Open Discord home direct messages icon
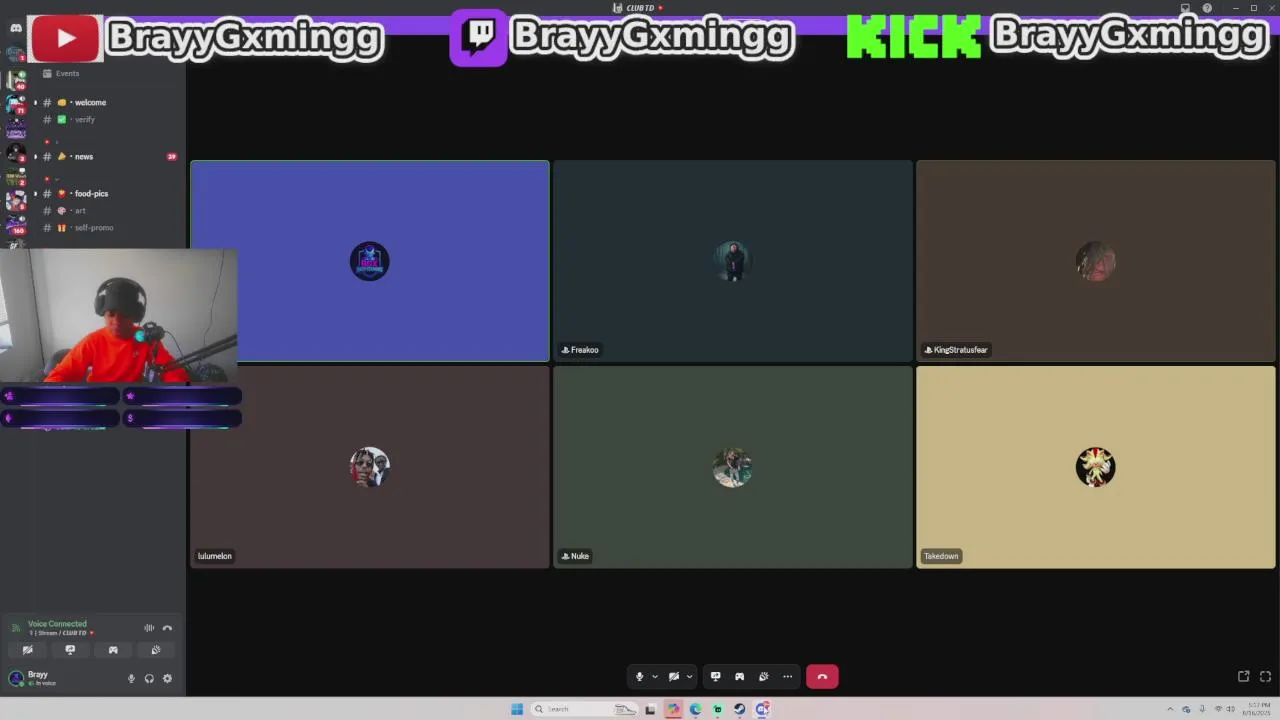 (15, 28)
